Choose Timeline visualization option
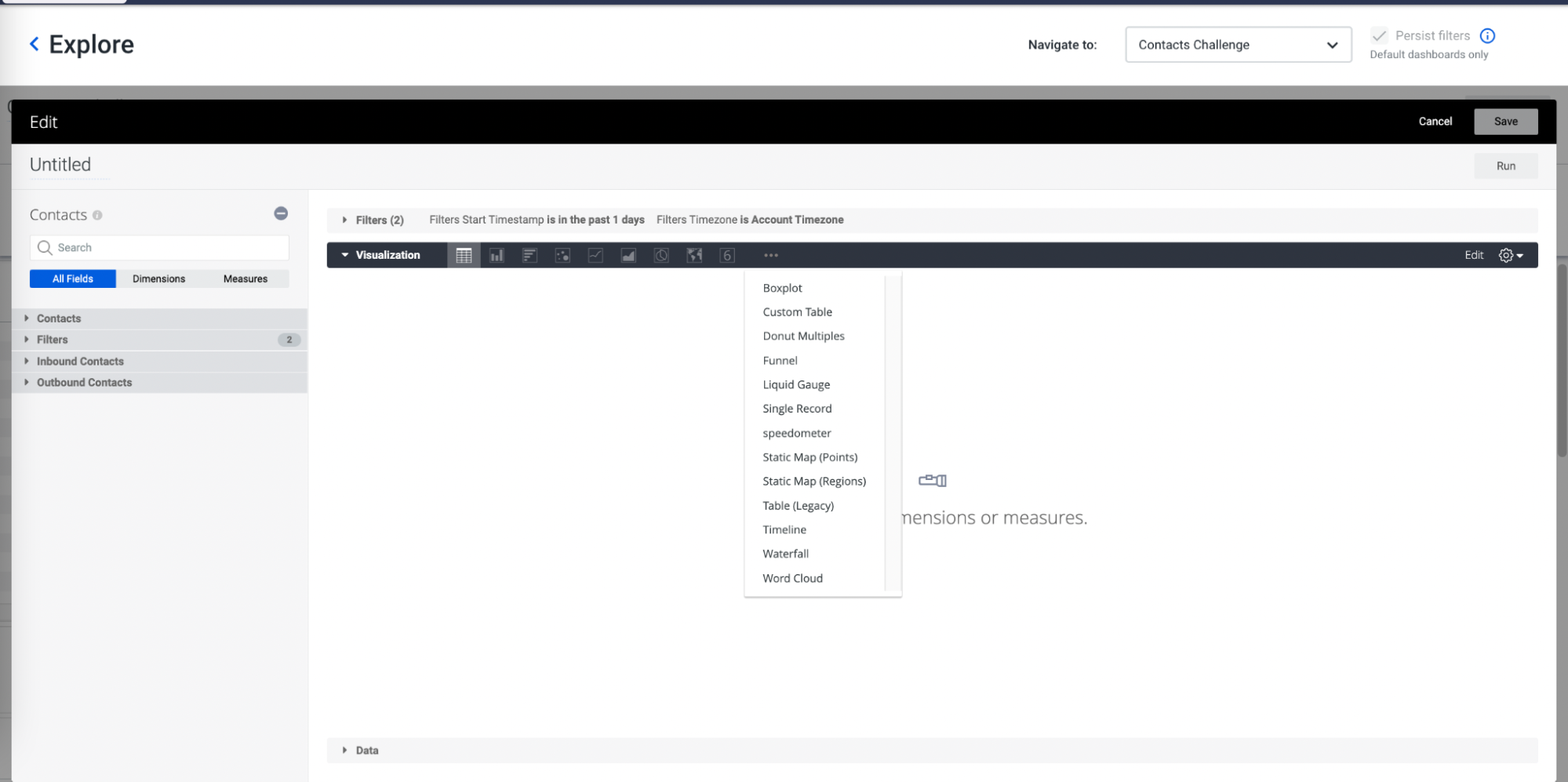The image size is (1568, 782). [x=784, y=529]
